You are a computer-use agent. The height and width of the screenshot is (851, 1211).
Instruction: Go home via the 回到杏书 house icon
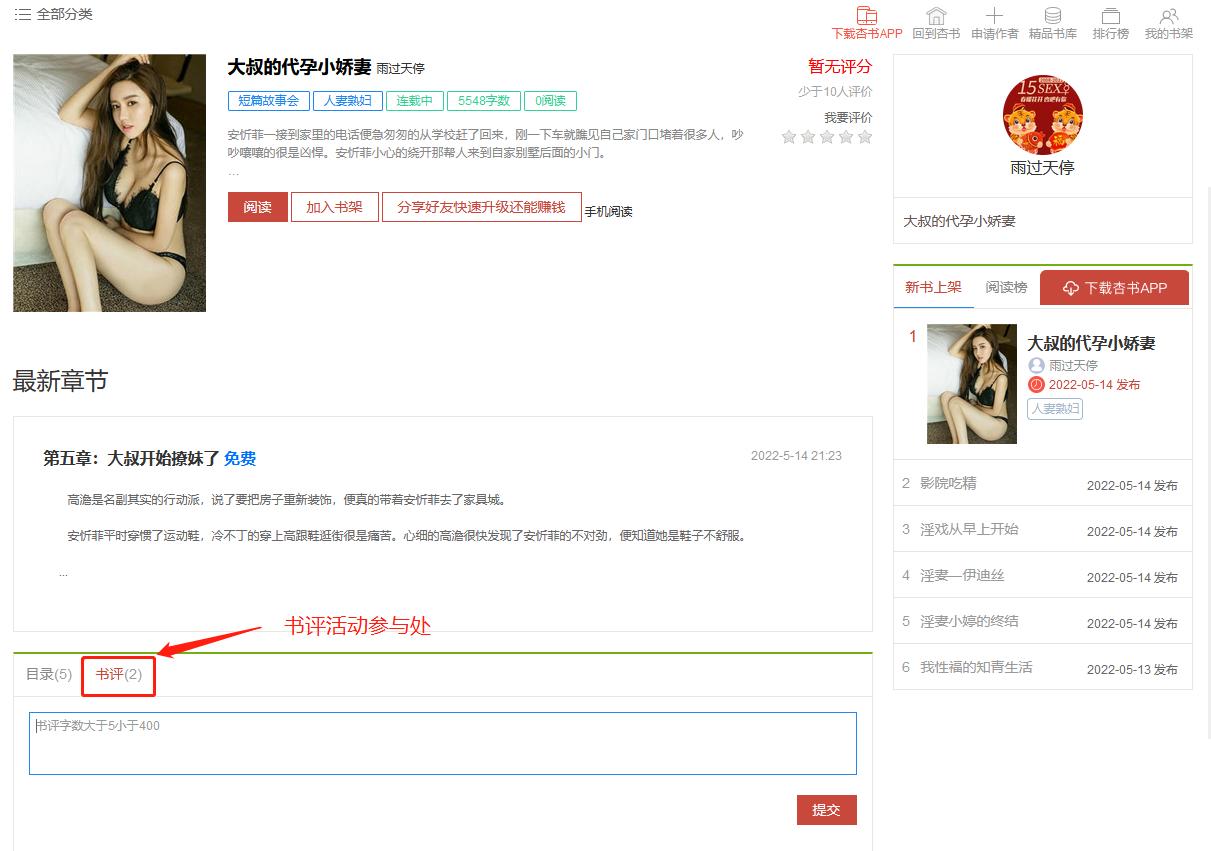[936, 16]
